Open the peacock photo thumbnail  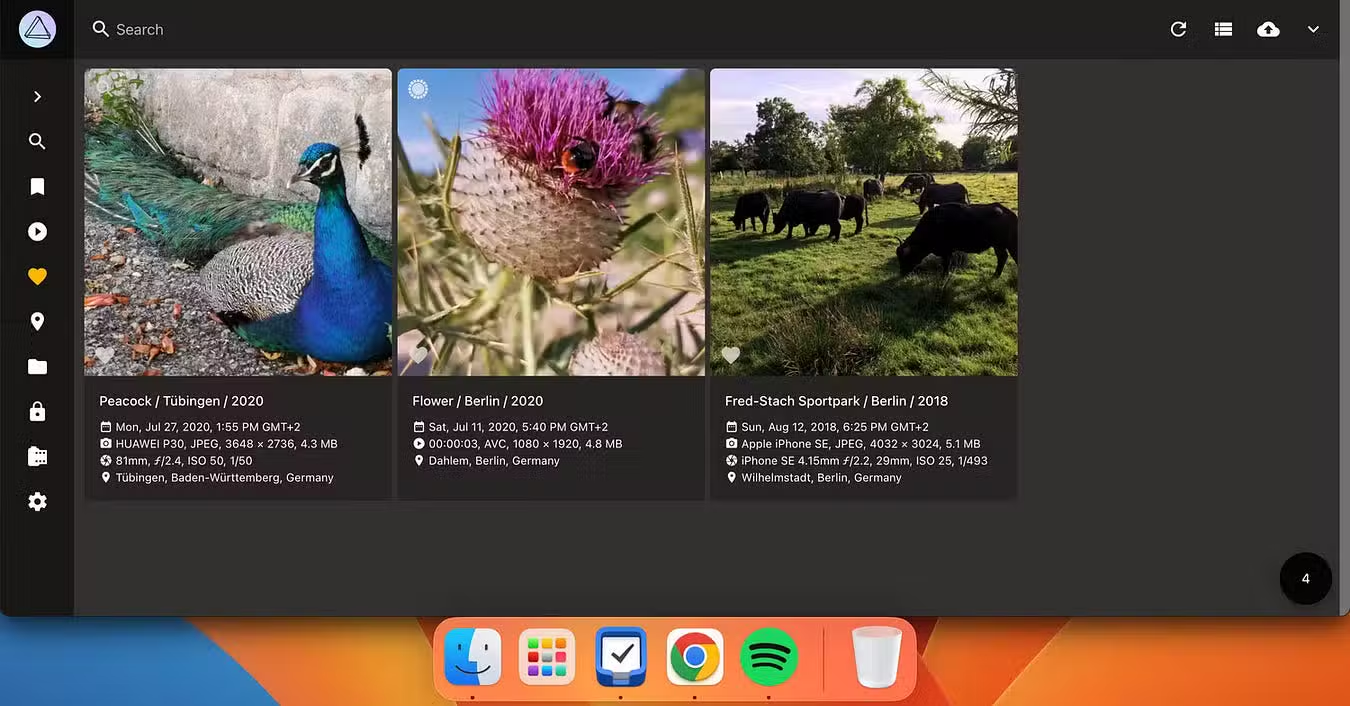coord(238,220)
